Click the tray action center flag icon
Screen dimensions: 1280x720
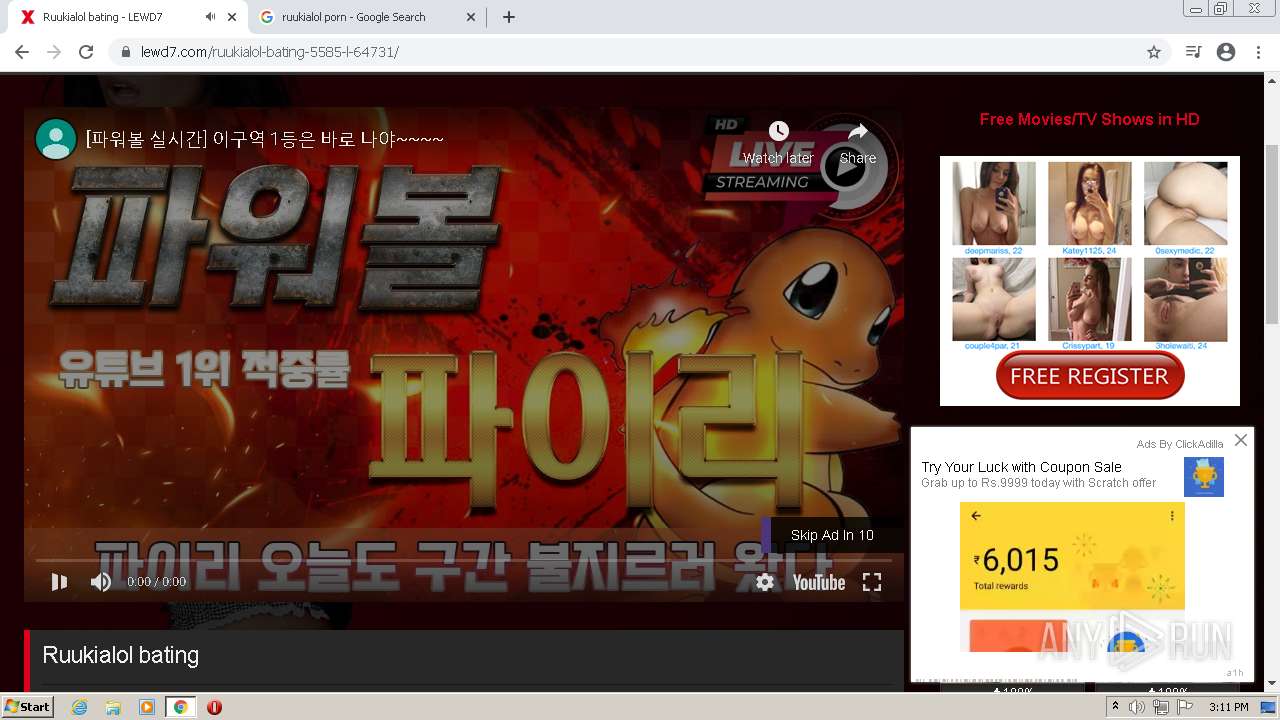[x=1185, y=707]
